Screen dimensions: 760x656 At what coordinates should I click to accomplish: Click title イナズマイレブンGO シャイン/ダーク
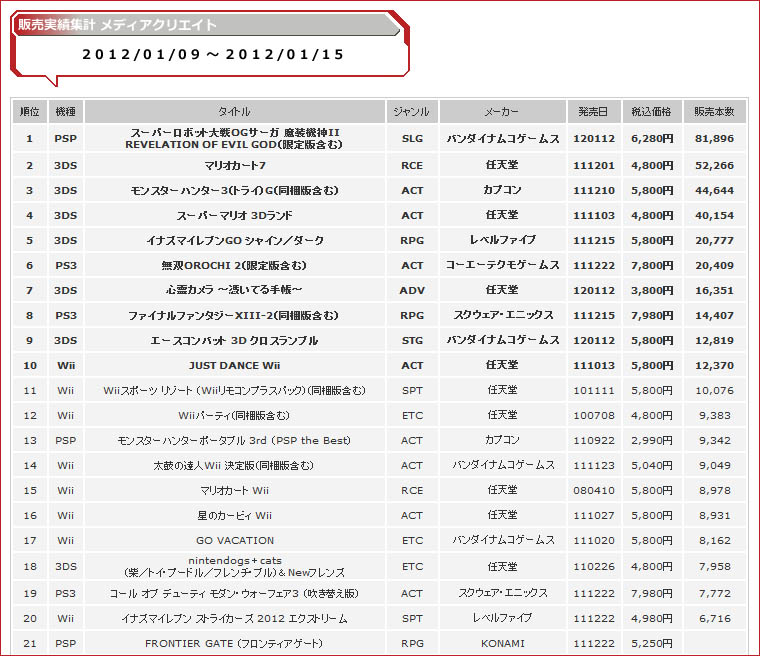click(x=235, y=240)
